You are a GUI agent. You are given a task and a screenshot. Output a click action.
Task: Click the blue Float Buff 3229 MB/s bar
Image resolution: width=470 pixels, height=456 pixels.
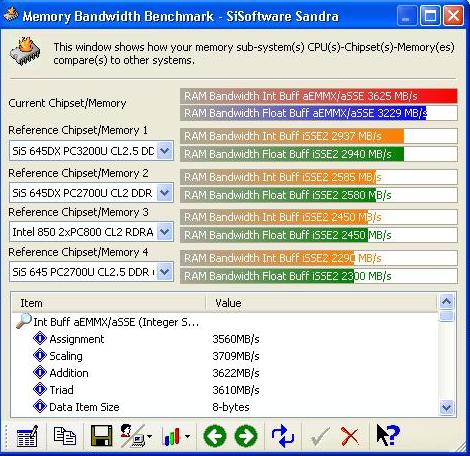[303, 113]
